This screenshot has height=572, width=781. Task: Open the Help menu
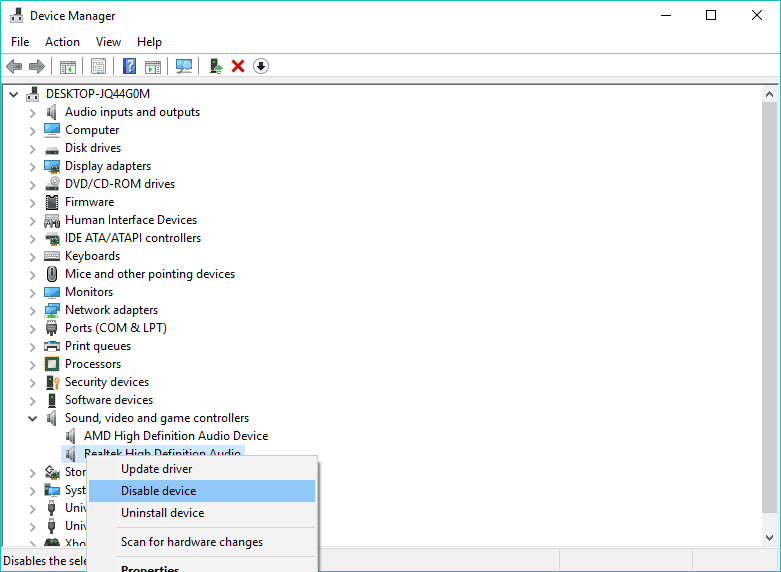pos(149,42)
